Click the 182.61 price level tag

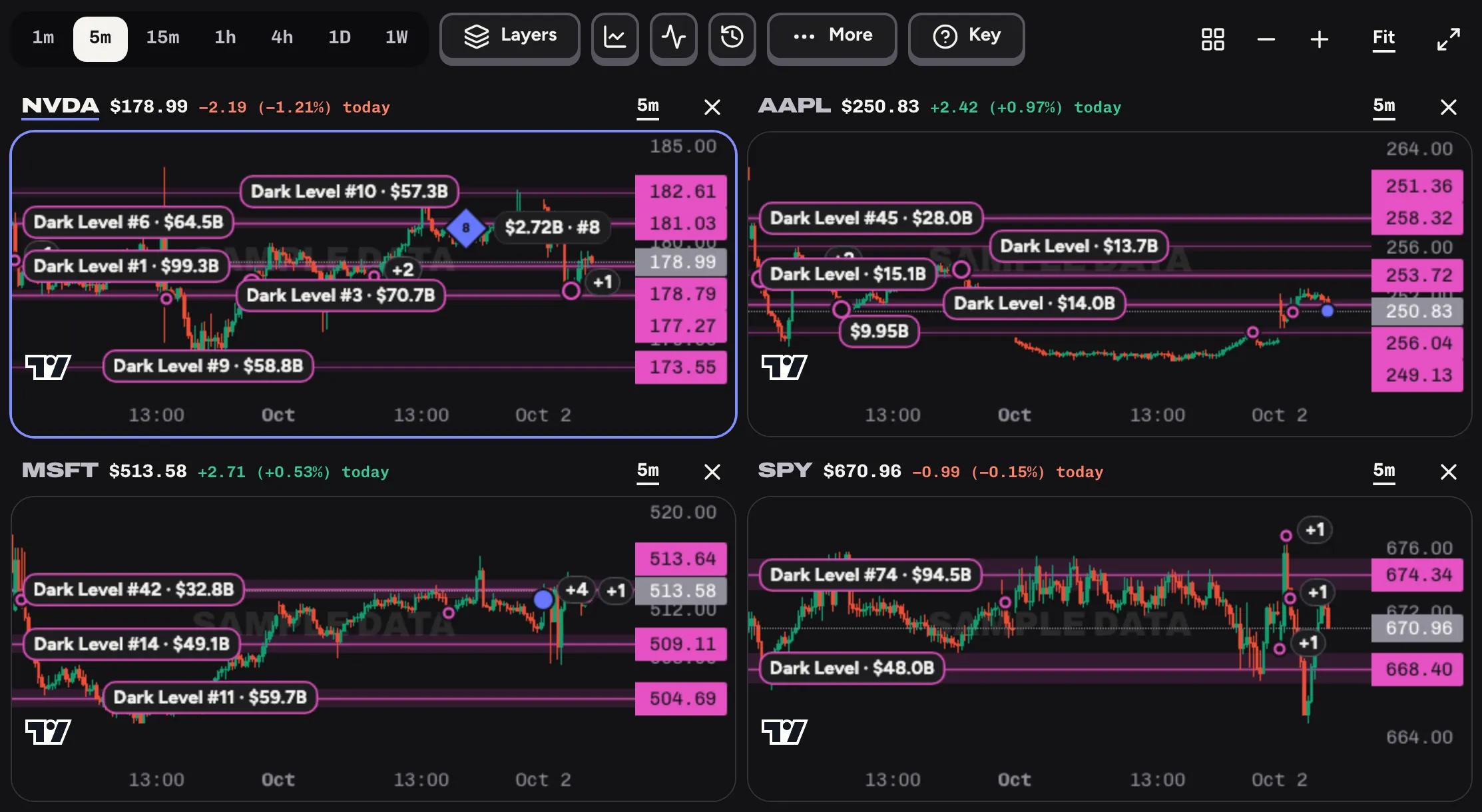pos(682,192)
